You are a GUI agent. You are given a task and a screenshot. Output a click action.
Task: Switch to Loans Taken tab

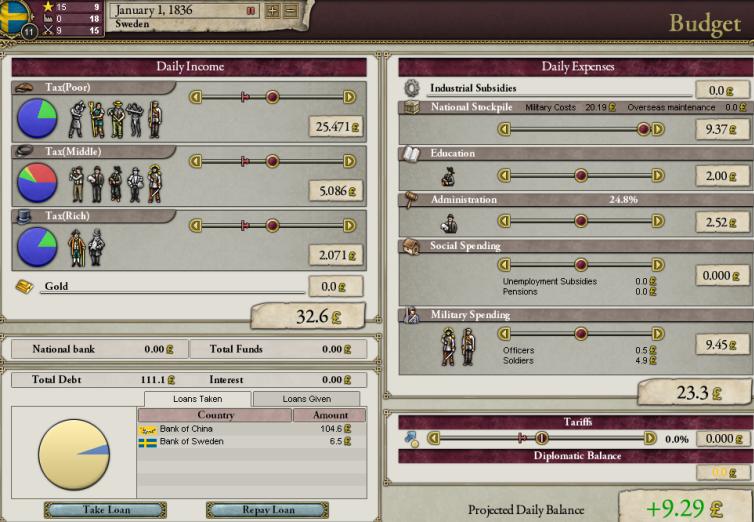coord(198,399)
